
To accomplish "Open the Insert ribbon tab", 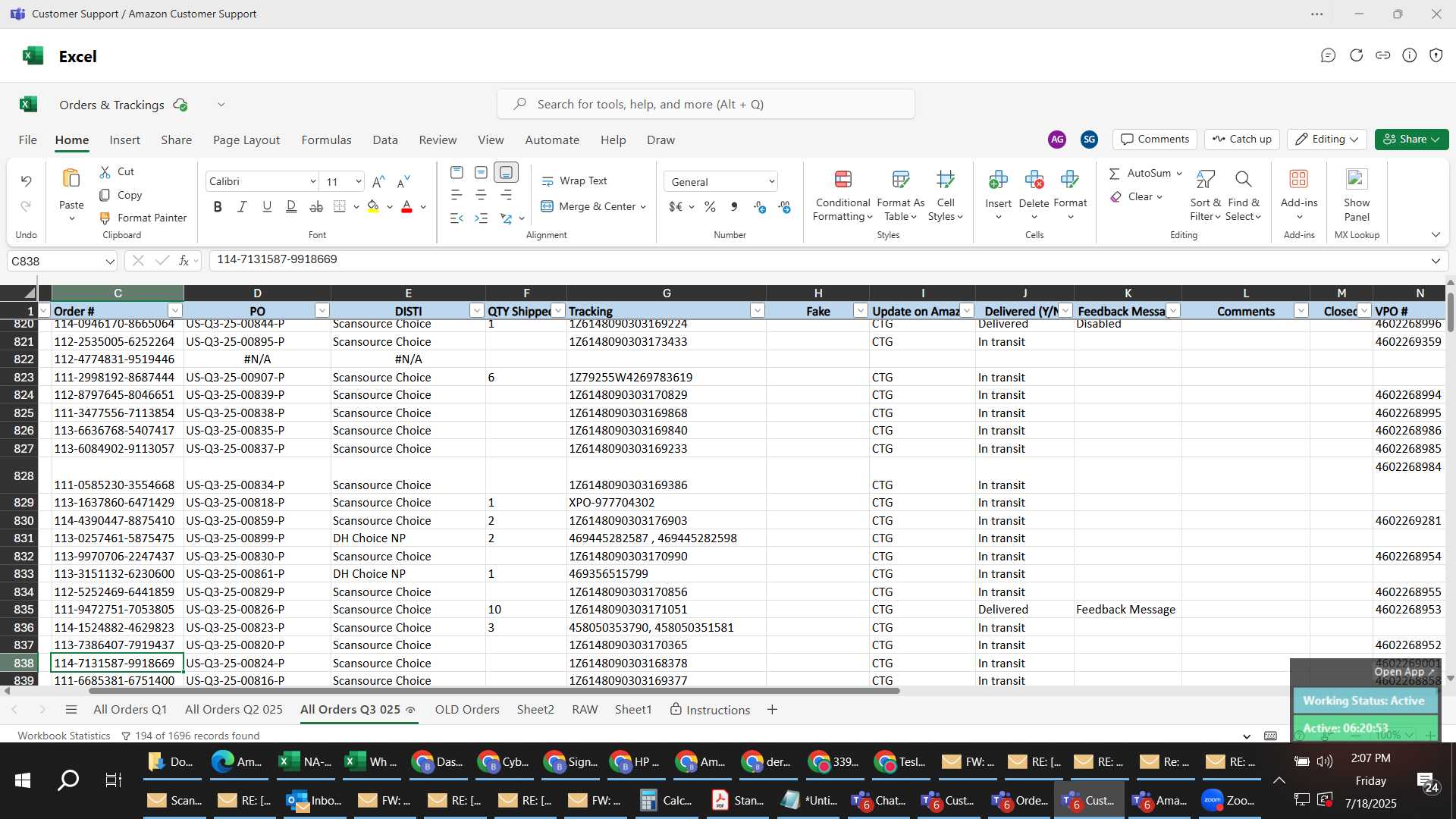I will point(124,140).
